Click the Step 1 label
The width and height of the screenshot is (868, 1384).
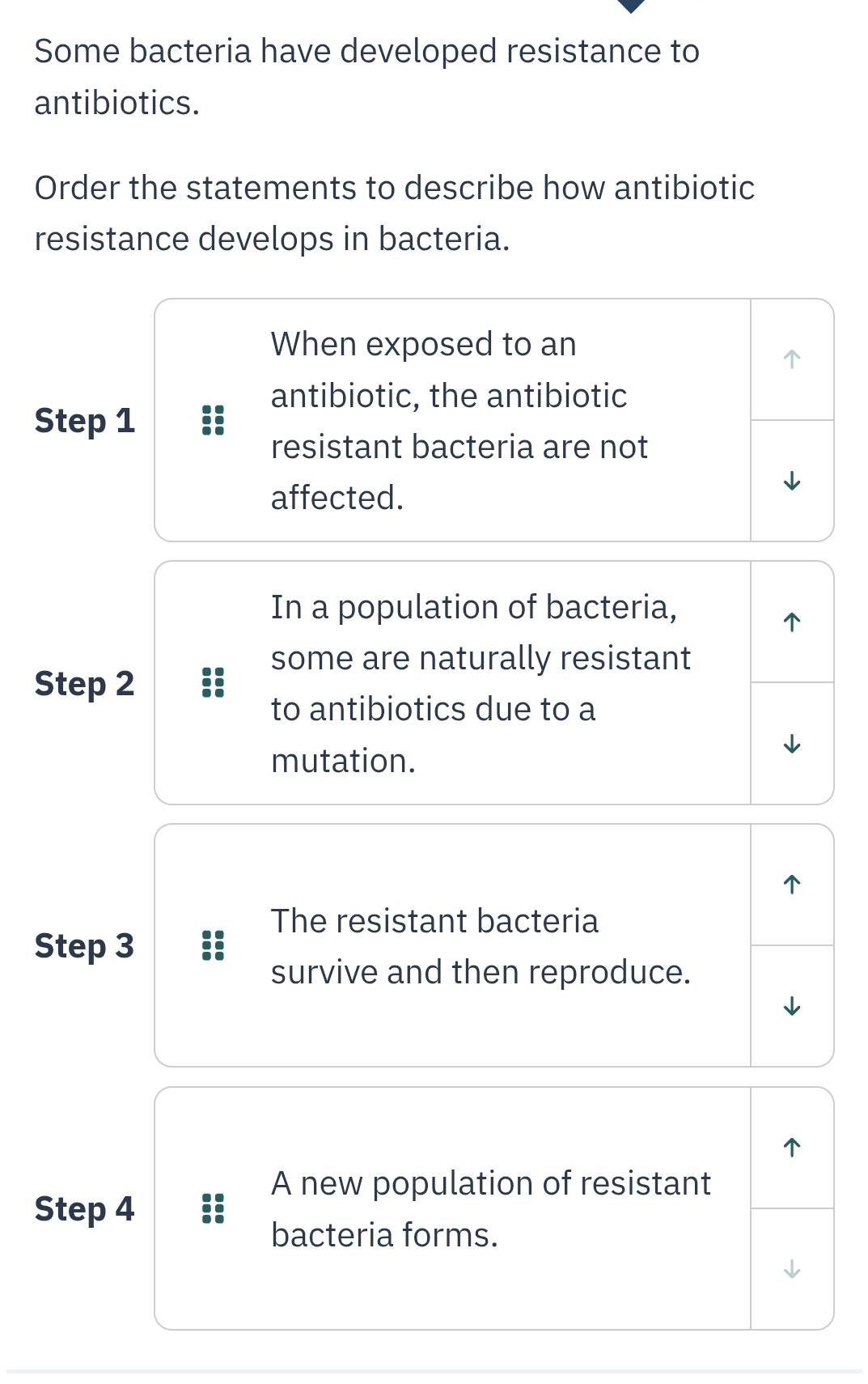84,421
